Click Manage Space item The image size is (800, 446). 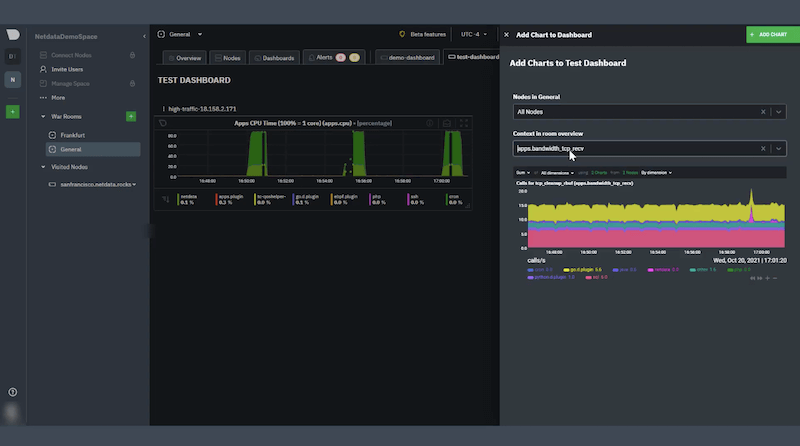70,83
